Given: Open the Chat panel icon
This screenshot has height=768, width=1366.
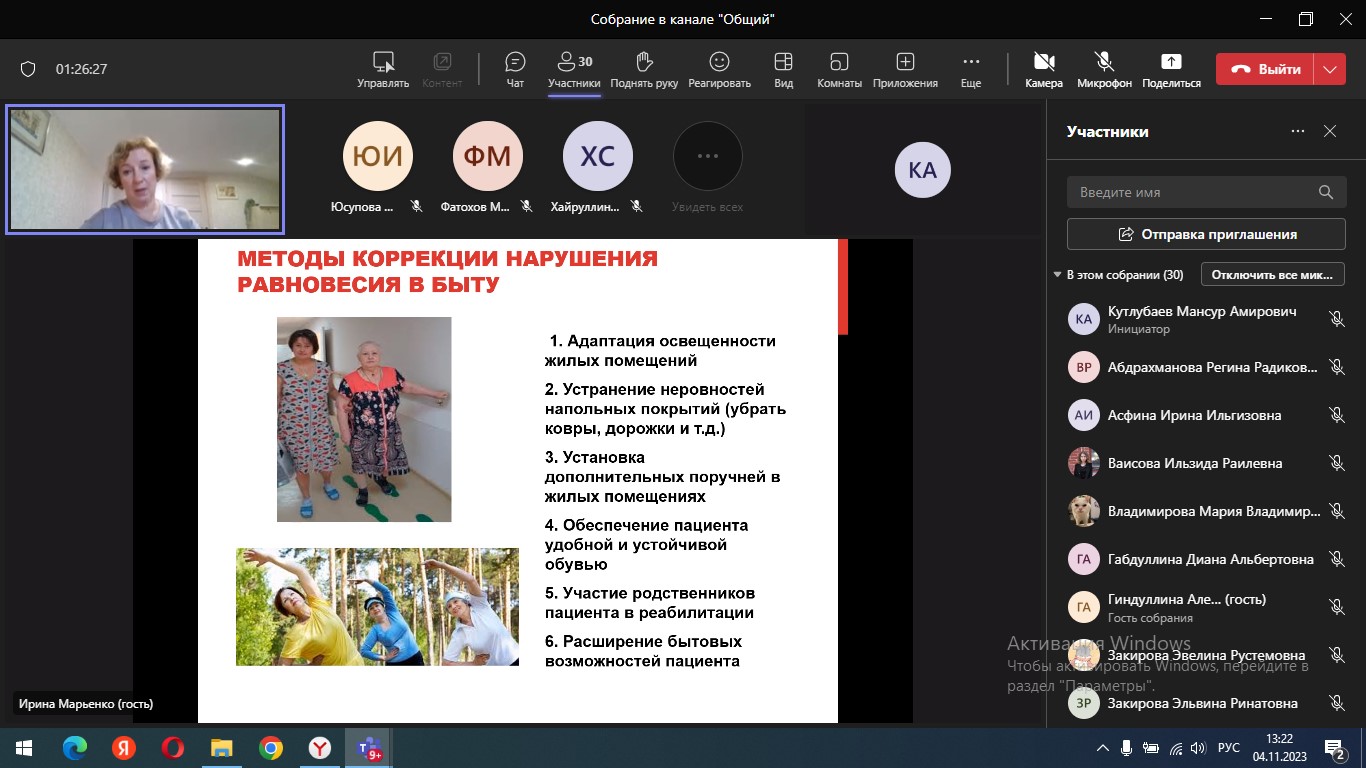Looking at the screenshot, I should click(x=515, y=62).
